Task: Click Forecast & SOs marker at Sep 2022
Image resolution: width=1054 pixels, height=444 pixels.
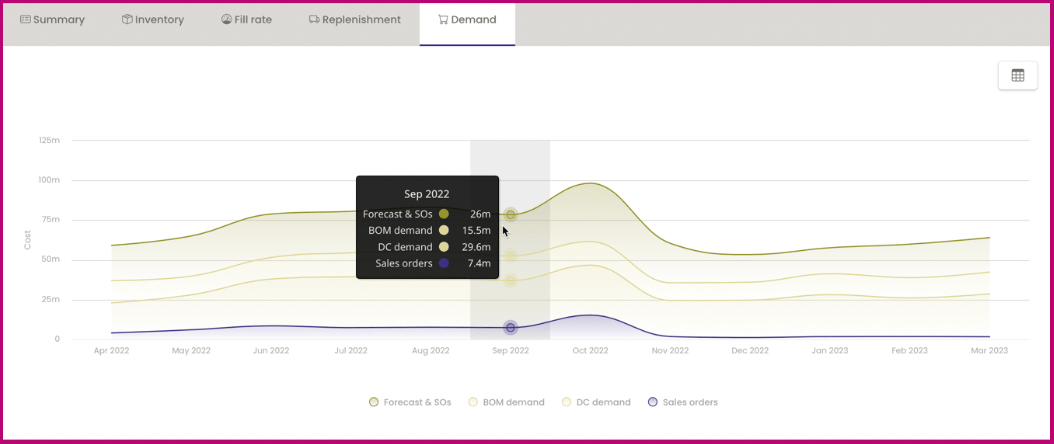Action: click(x=510, y=214)
